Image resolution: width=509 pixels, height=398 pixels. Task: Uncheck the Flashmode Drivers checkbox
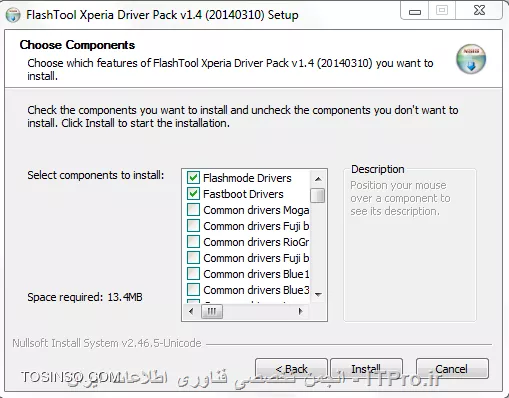click(193, 178)
